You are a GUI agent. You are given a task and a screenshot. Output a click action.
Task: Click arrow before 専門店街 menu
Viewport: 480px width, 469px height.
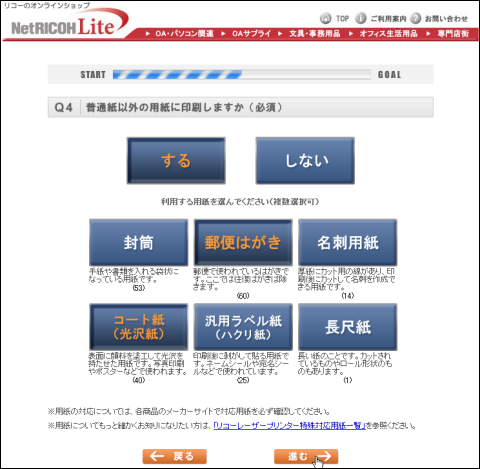[x=428, y=34]
